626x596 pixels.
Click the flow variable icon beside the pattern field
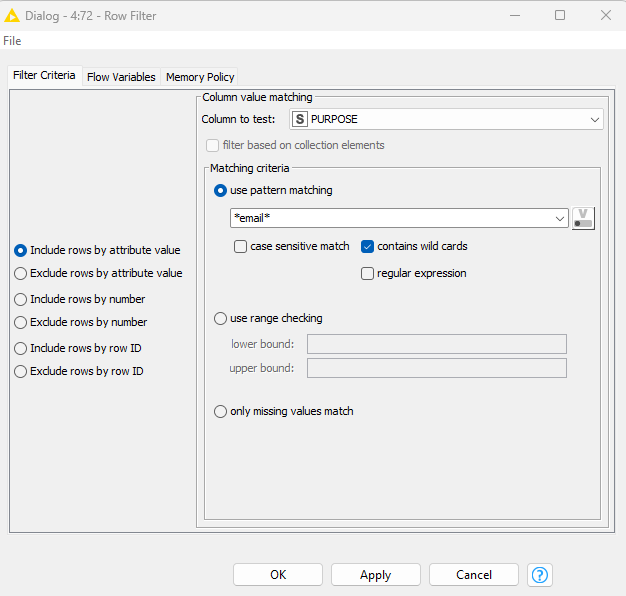pos(583,218)
